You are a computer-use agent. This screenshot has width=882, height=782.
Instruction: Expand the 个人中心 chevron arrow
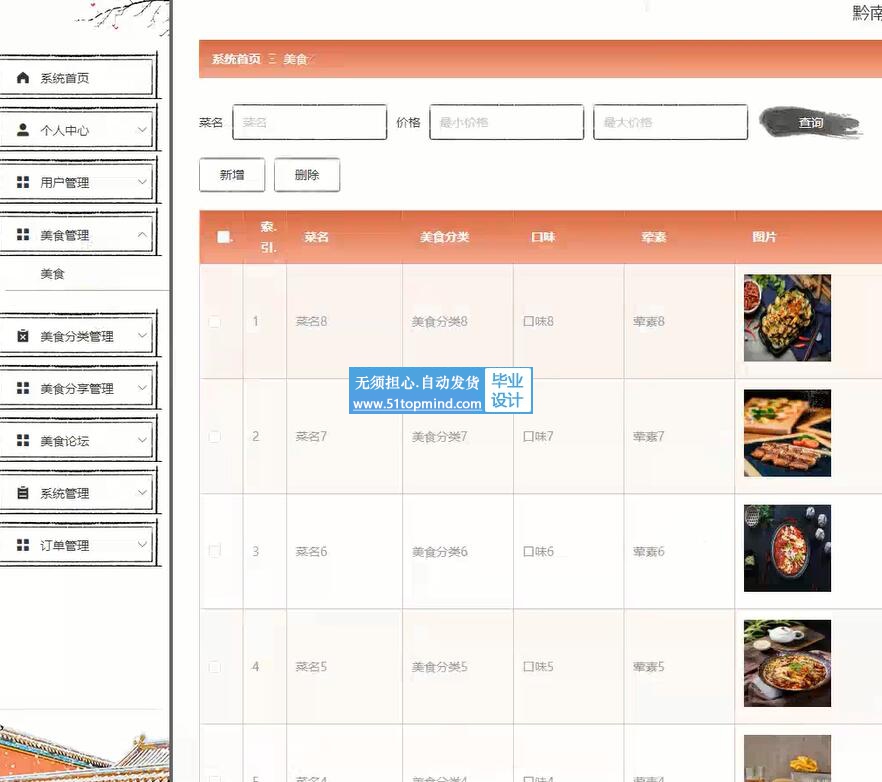tap(142, 130)
